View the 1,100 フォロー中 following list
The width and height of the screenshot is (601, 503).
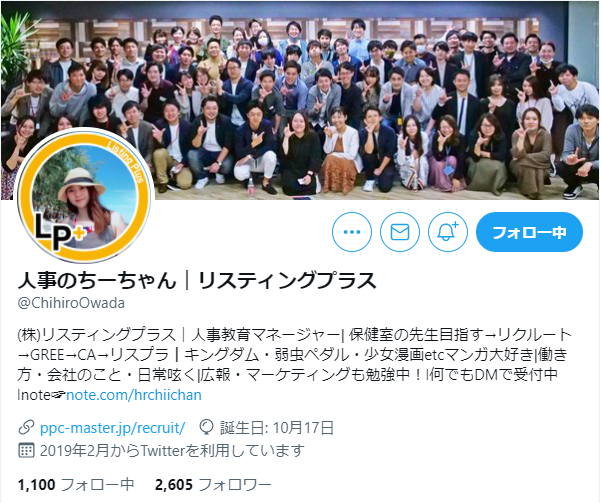click(x=76, y=485)
